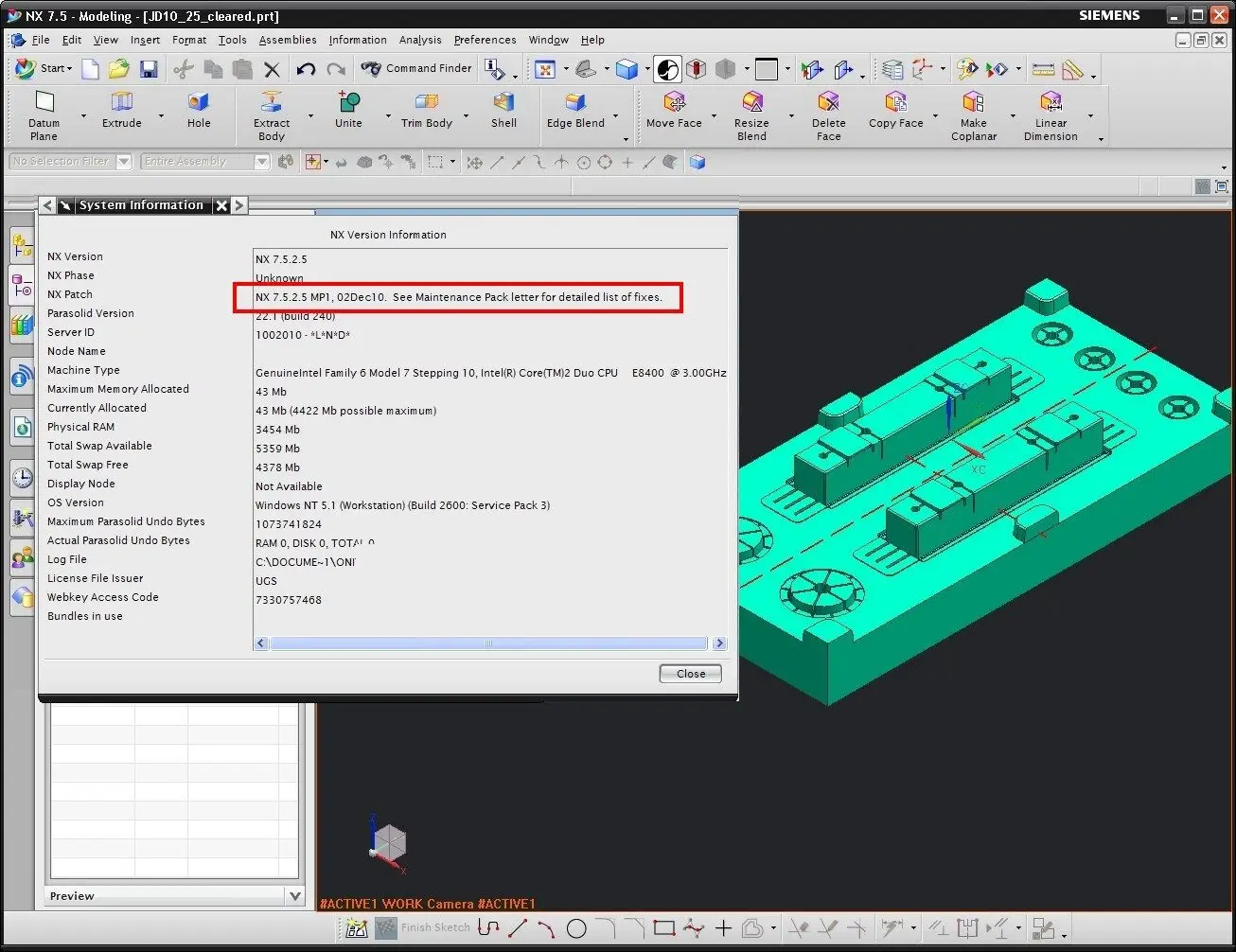This screenshot has width=1236, height=952.
Task: Open the Tools menu
Action: pos(232,40)
